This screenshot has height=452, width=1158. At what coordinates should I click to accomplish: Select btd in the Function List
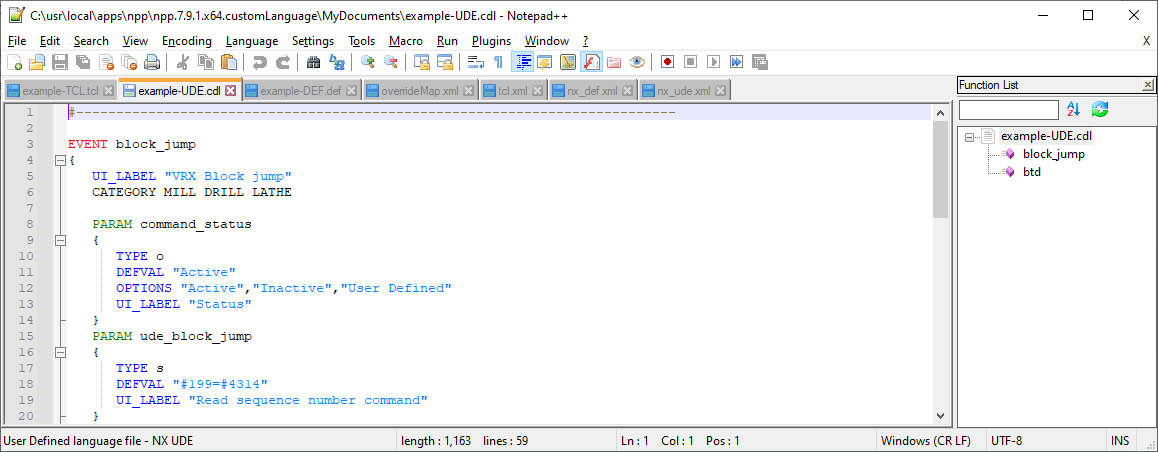[x=1032, y=172]
